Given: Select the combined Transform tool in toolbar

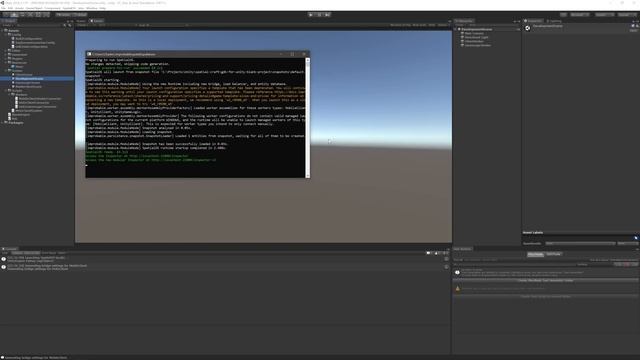Looking at the screenshot, I should pyautogui.click(x=45, y=15).
